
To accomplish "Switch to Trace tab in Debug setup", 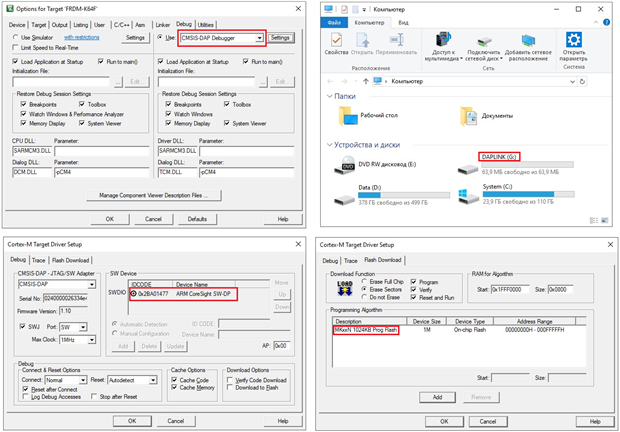I will point(38,260).
